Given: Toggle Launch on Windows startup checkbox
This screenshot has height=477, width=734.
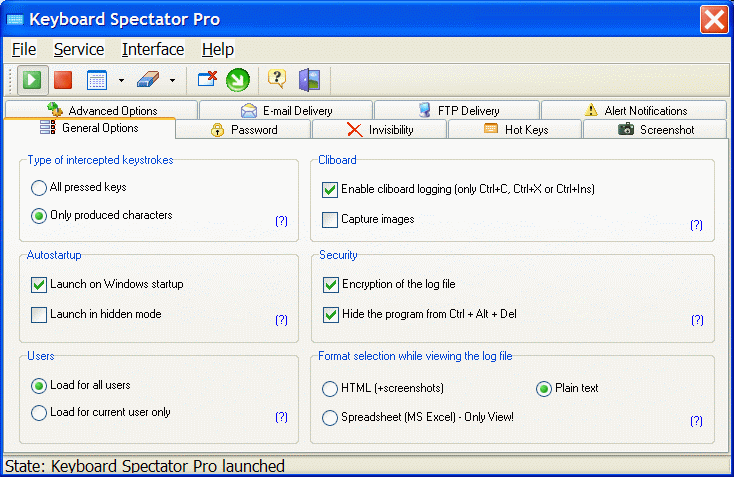Looking at the screenshot, I should pyautogui.click(x=39, y=285).
